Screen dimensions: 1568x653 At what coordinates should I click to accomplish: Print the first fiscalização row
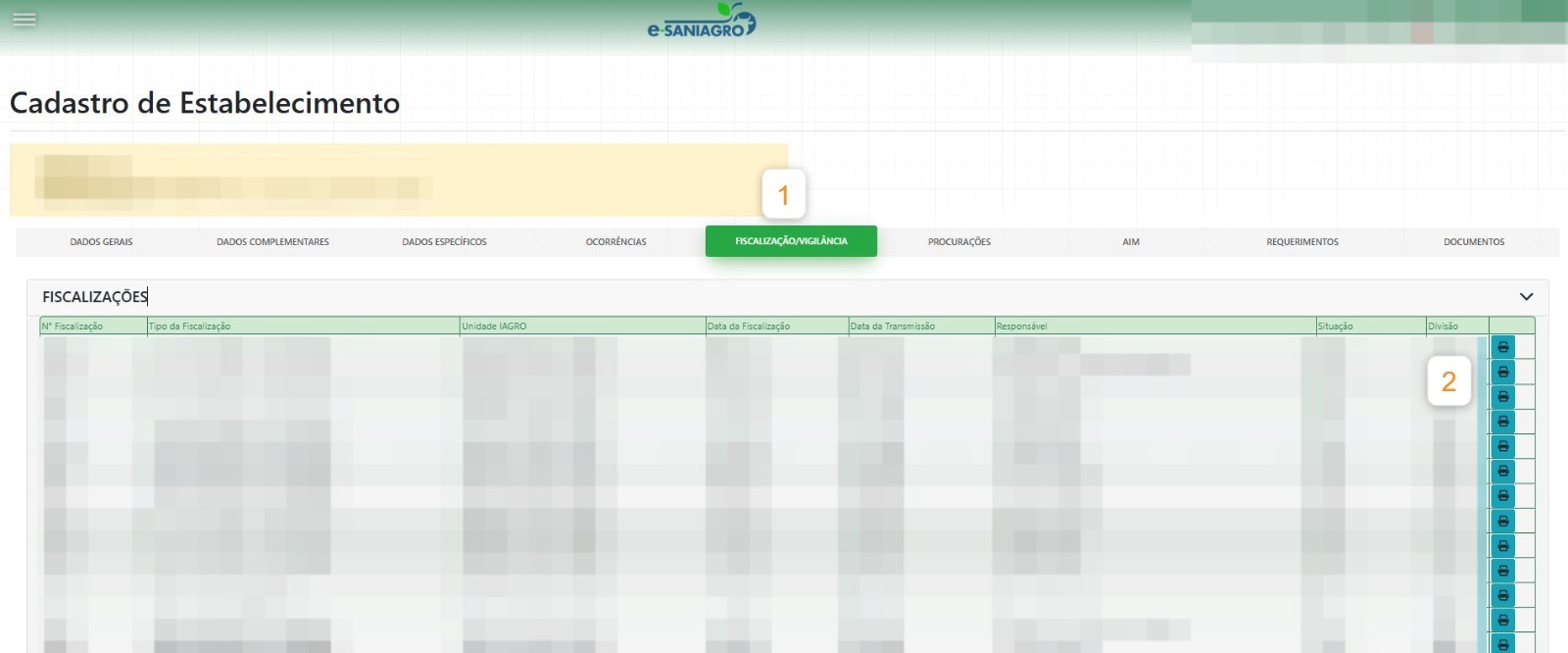(x=1502, y=347)
